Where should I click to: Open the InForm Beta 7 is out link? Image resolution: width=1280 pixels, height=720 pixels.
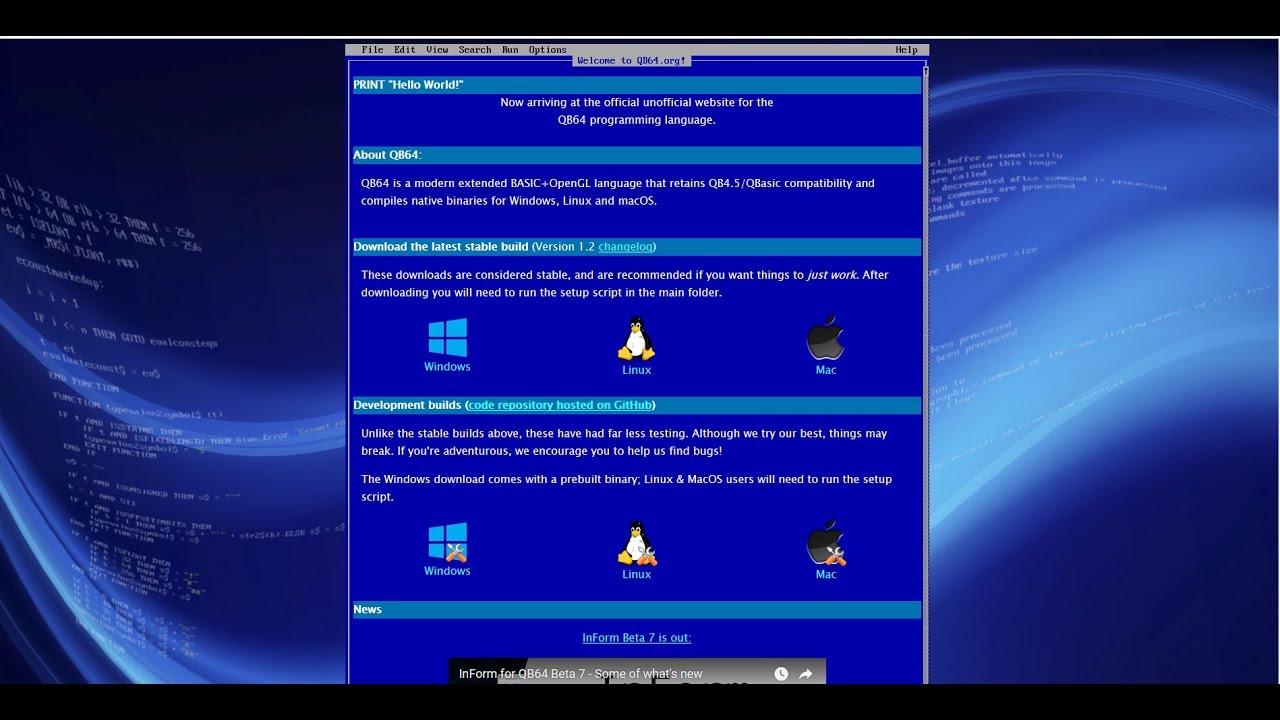point(637,638)
